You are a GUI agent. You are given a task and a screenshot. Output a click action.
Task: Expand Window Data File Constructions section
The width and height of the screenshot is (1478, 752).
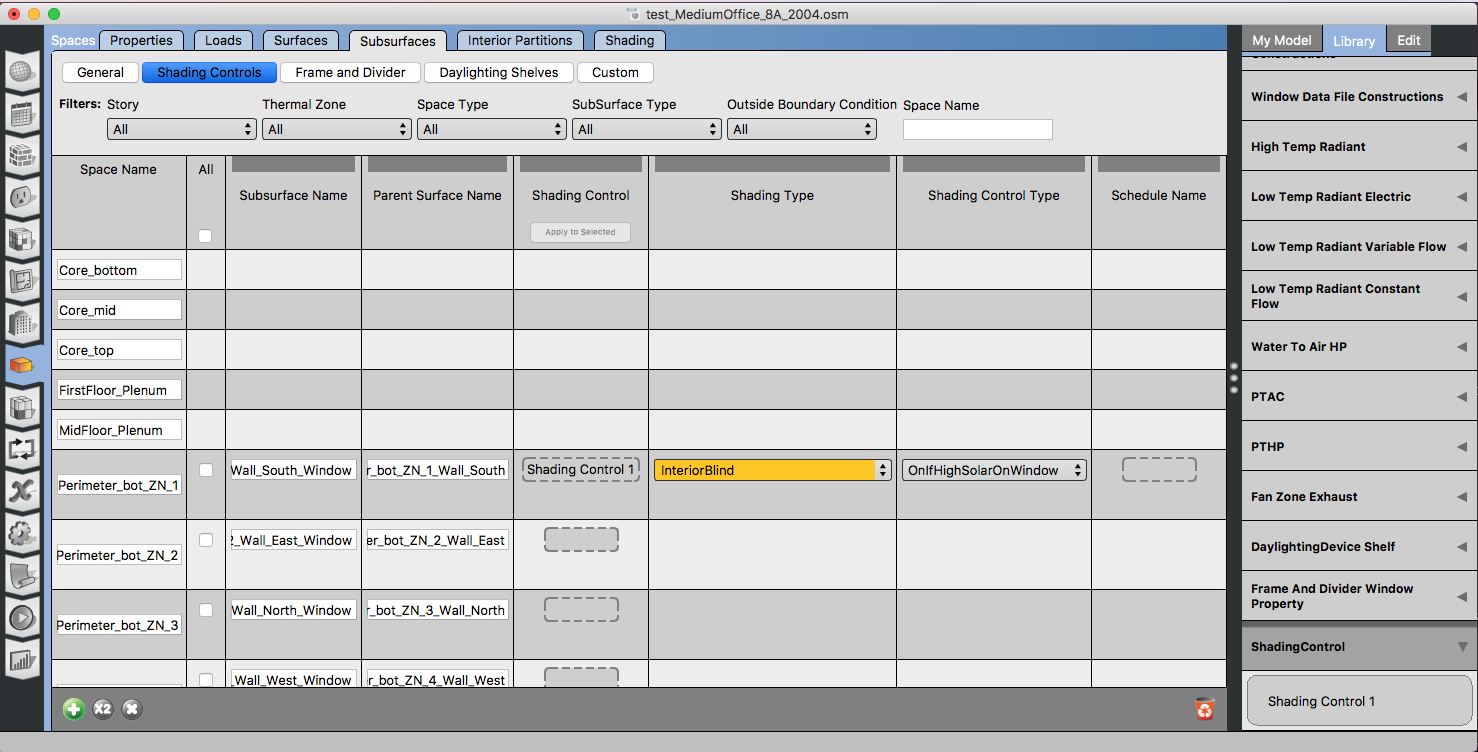point(1462,97)
